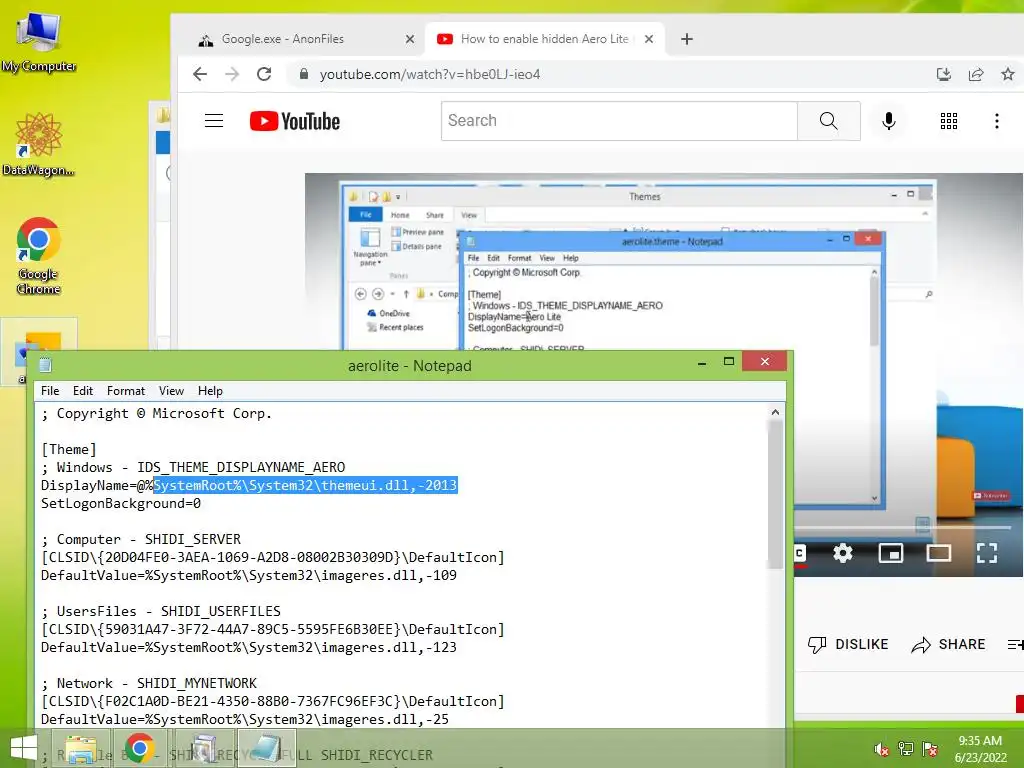Select Google Chrome desktop shortcut
This screenshot has height=768, width=1024.
tap(39, 256)
